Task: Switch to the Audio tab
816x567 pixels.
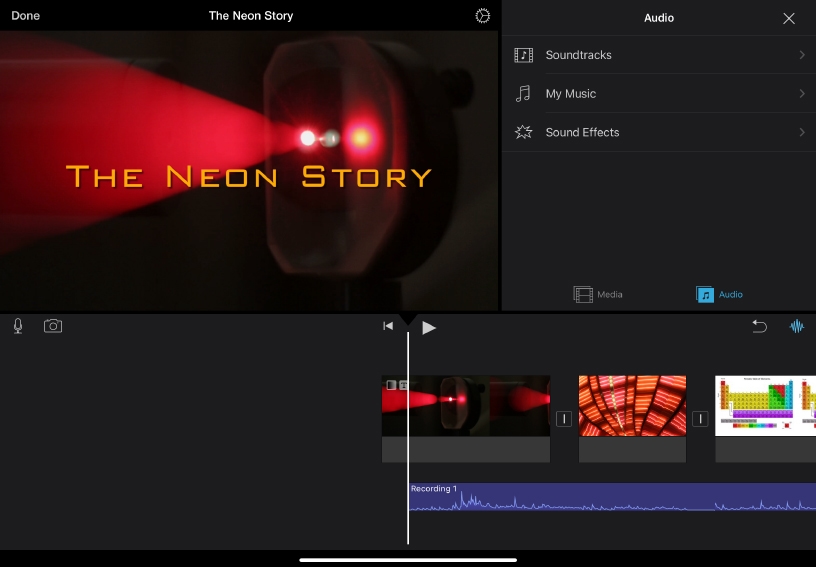Action: 720,294
